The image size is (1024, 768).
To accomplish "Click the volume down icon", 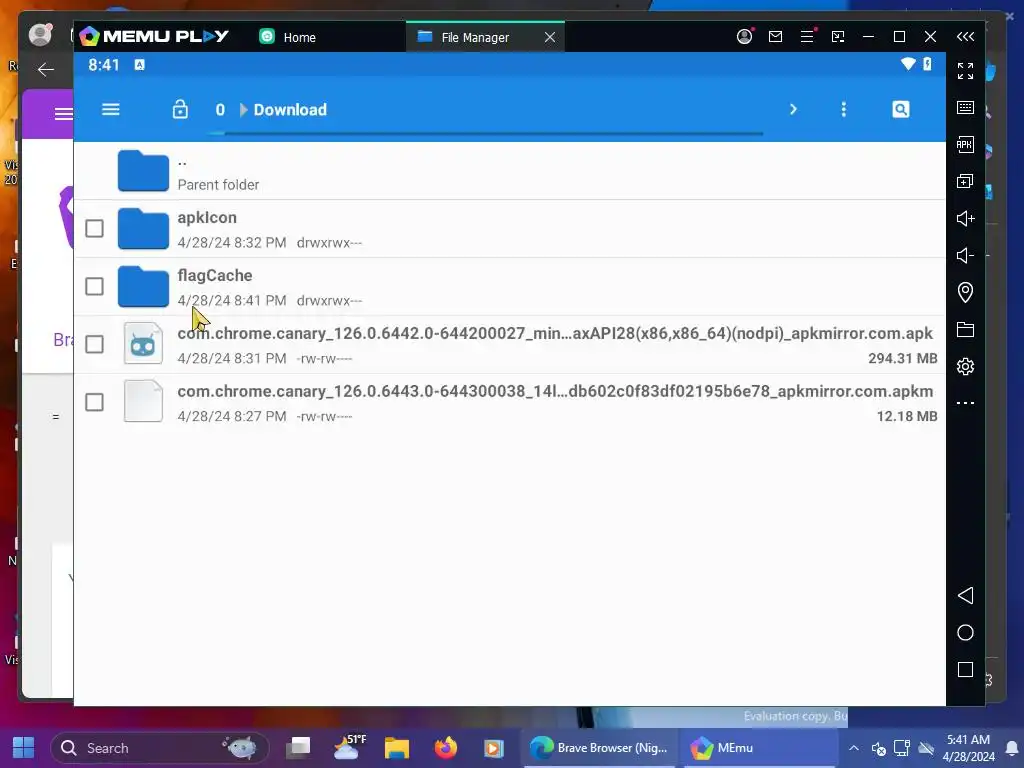I will click(x=965, y=255).
